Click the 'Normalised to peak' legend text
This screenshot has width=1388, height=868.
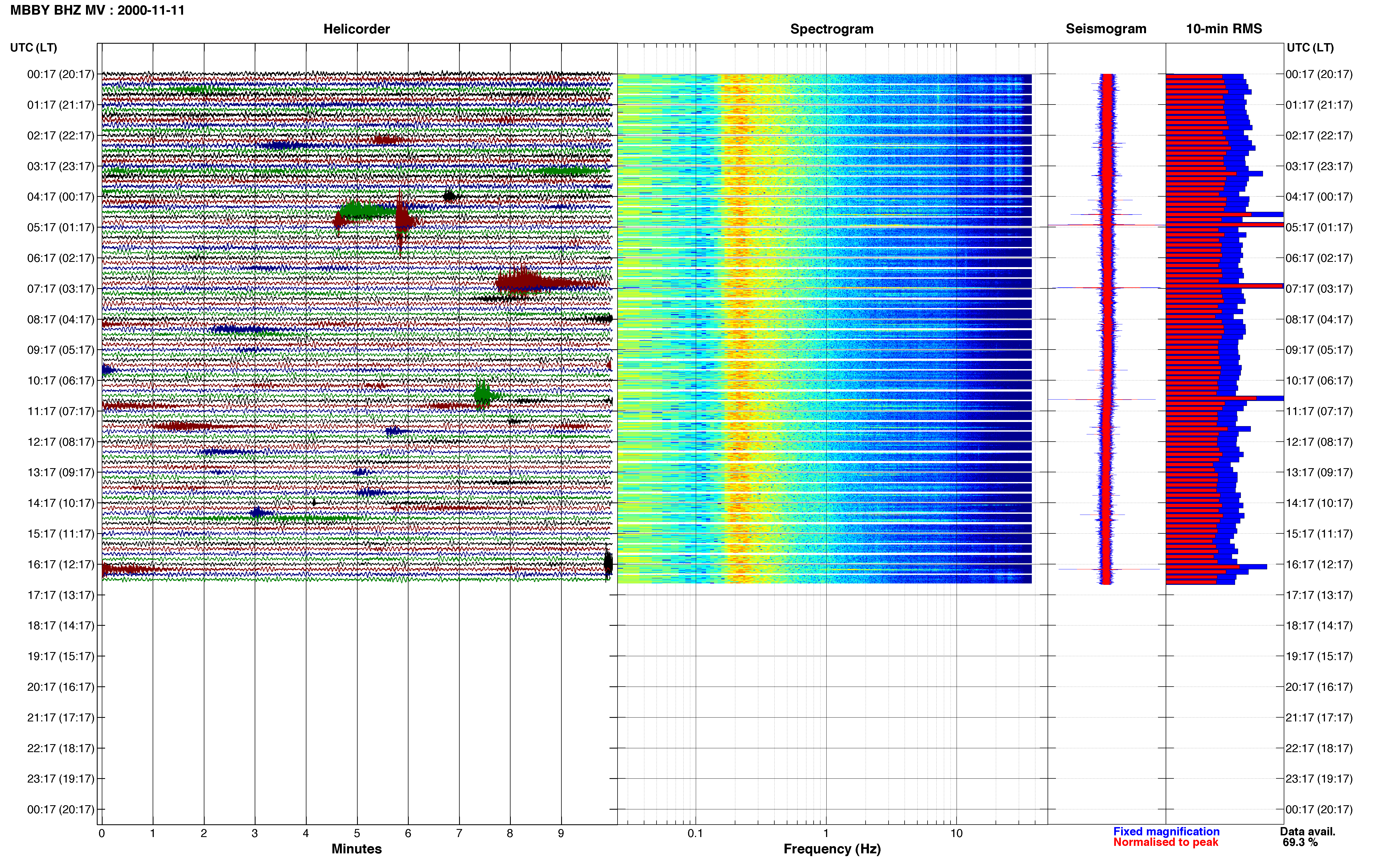click(1166, 842)
